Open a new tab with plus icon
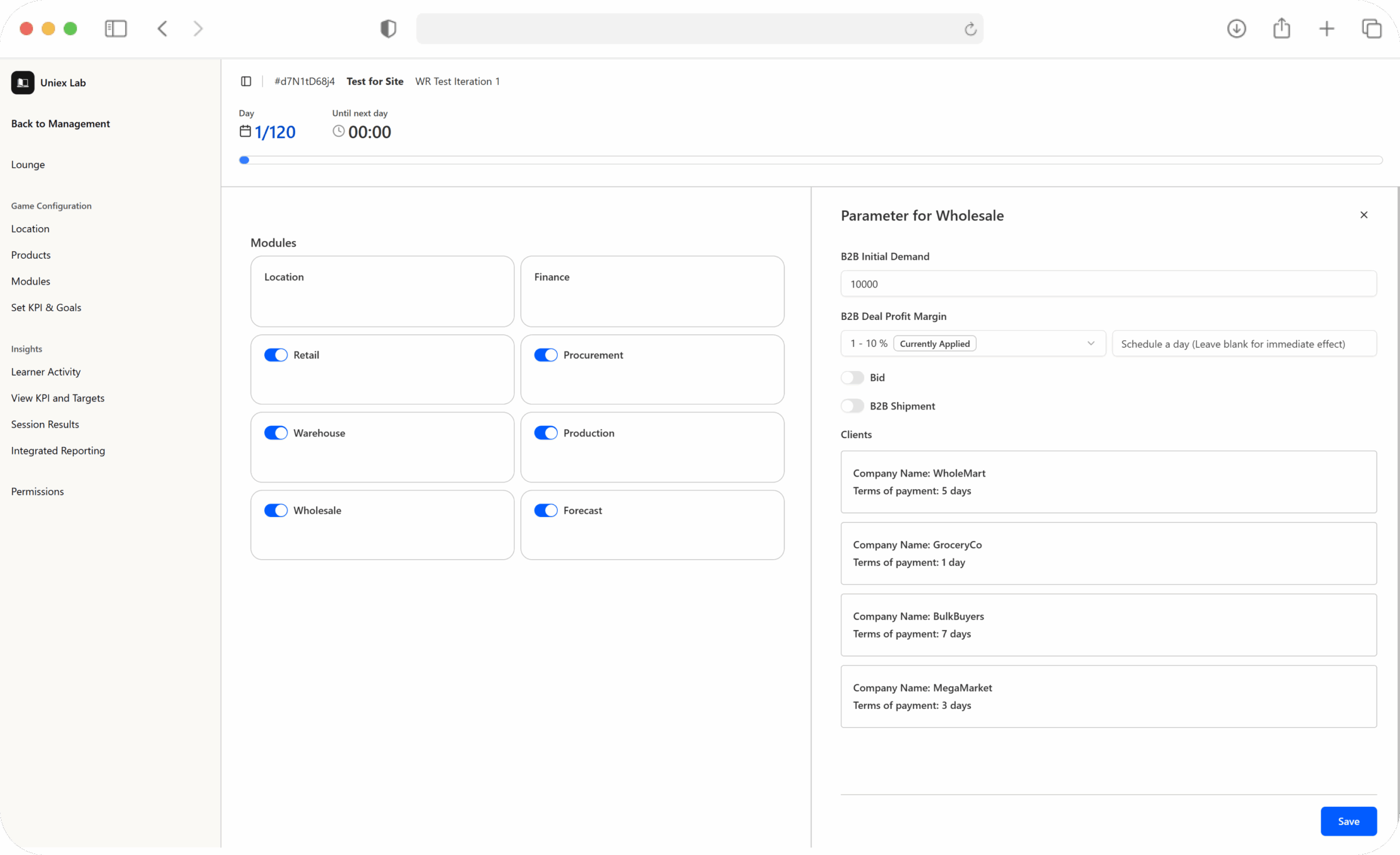Image resolution: width=1400 pixels, height=855 pixels. [1326, 28]
